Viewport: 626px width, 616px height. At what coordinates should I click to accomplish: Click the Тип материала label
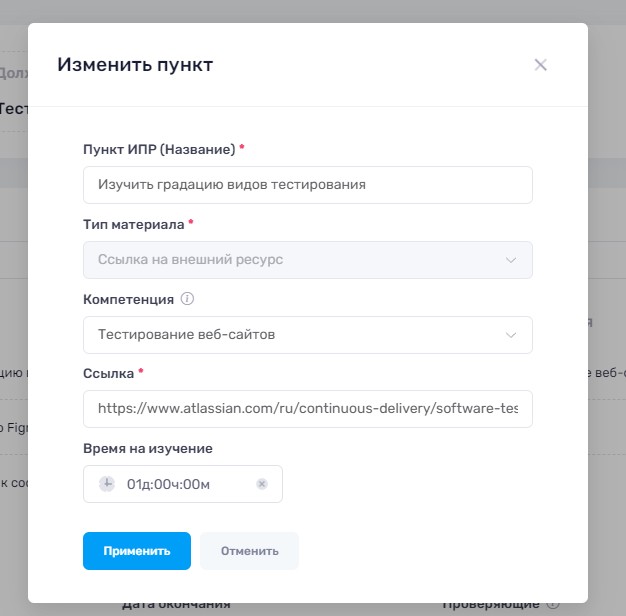tap(134, 224)
